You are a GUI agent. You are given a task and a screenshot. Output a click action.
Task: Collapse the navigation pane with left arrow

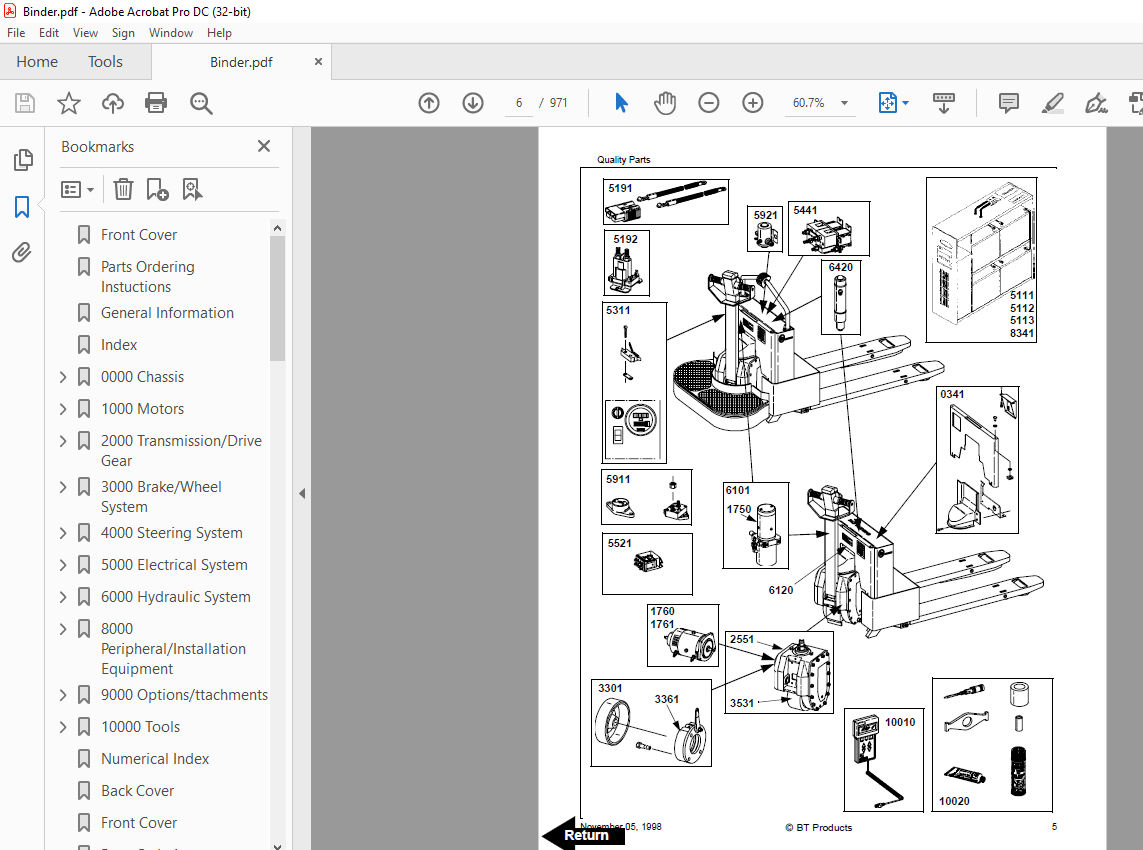tap(302, 494)
